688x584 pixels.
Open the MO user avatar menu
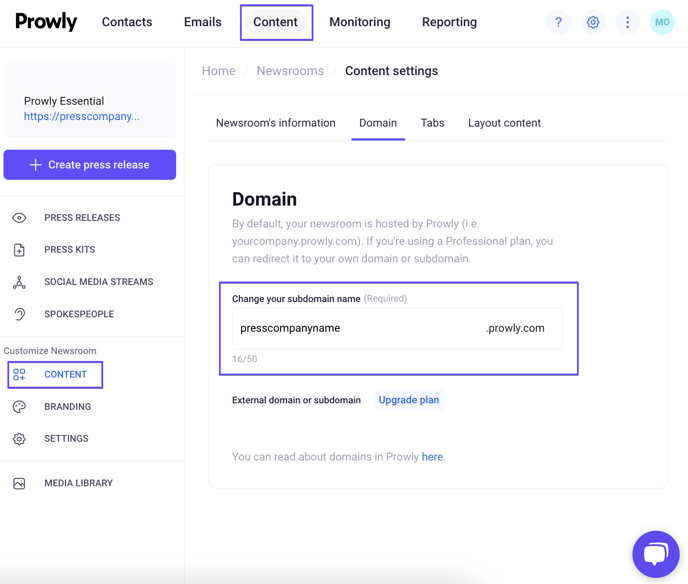pos(662,22)
